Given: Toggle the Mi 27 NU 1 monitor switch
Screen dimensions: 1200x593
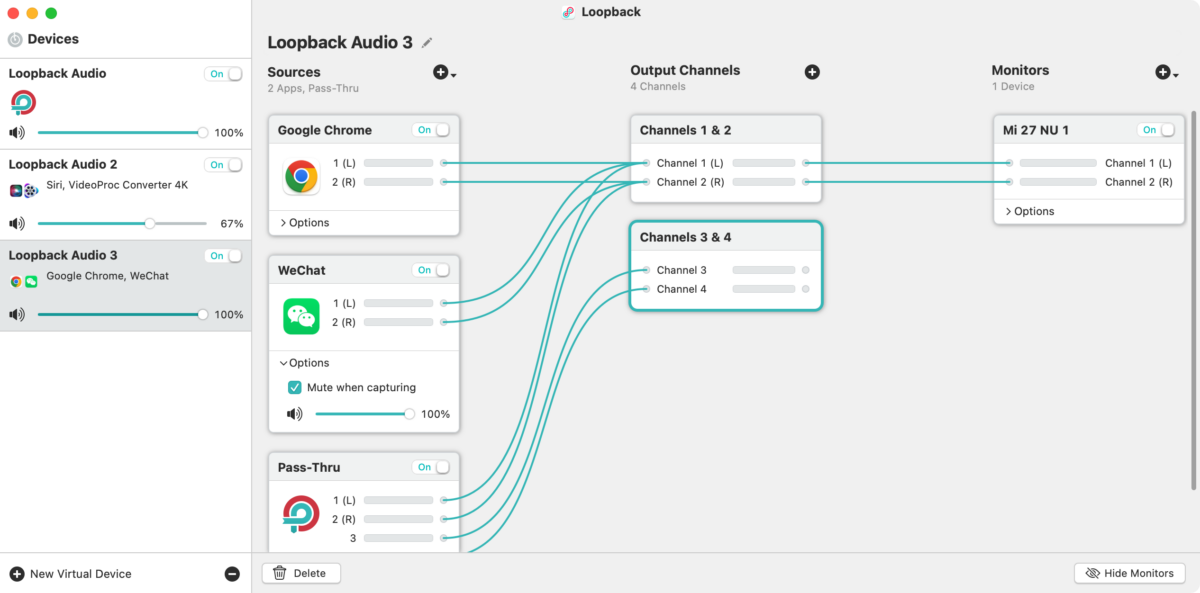Looking at the screenshot, I should tap(1156, 130).
